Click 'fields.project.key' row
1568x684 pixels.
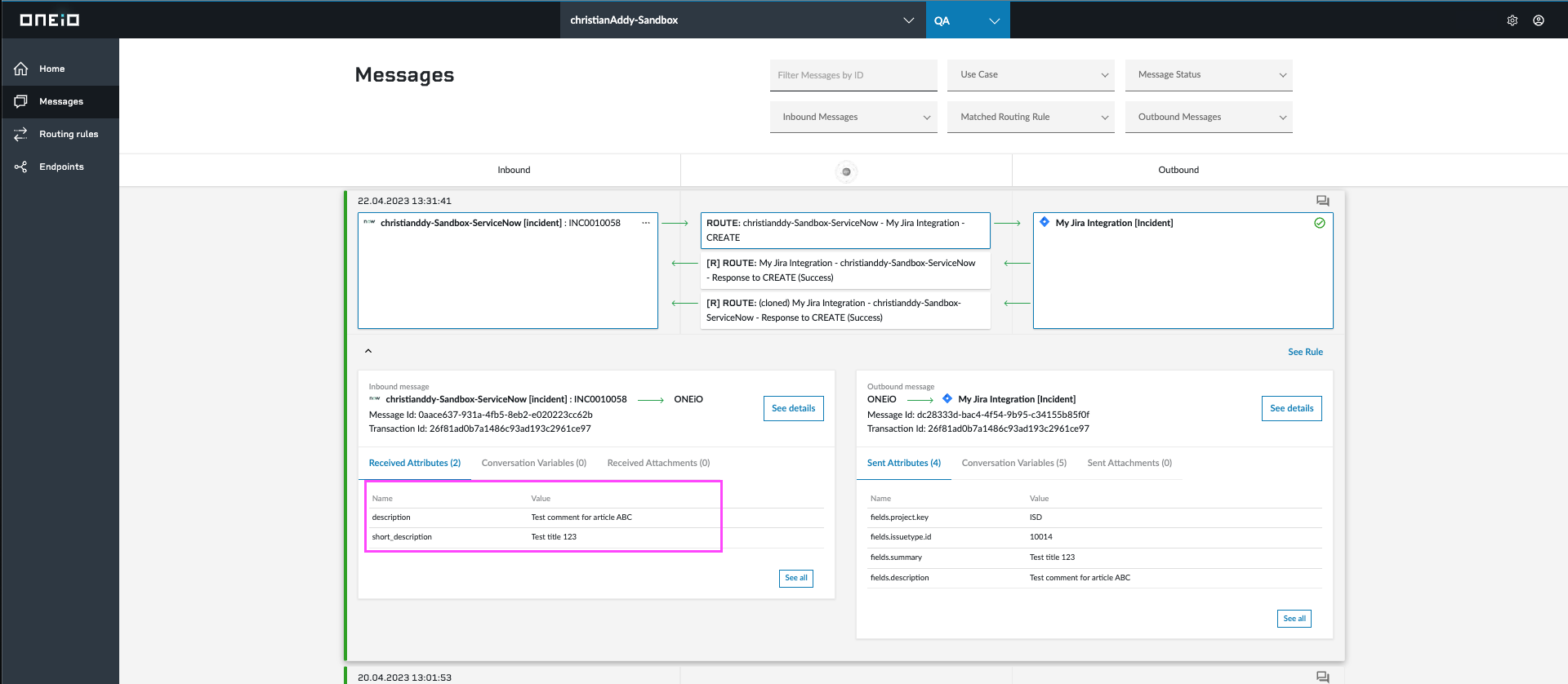1094,517
